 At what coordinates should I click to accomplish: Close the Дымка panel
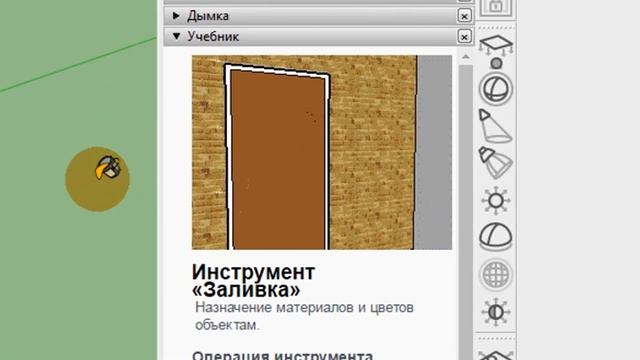[464, 16]
